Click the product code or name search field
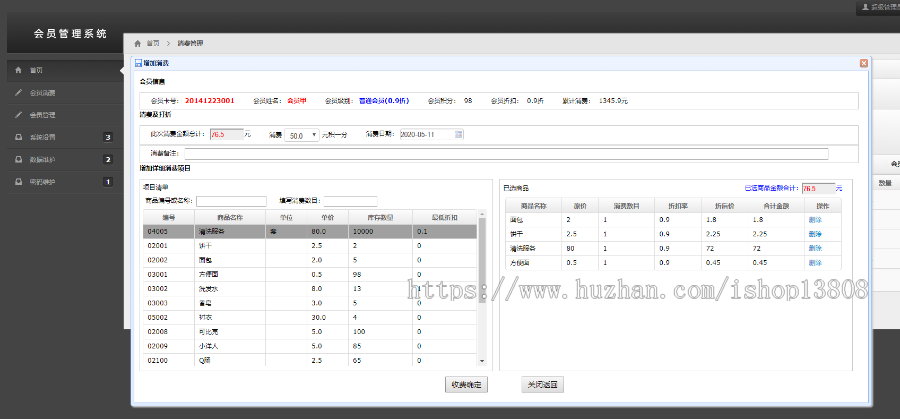This screenshot has width=900, height=419. click(x=232, y=201)
